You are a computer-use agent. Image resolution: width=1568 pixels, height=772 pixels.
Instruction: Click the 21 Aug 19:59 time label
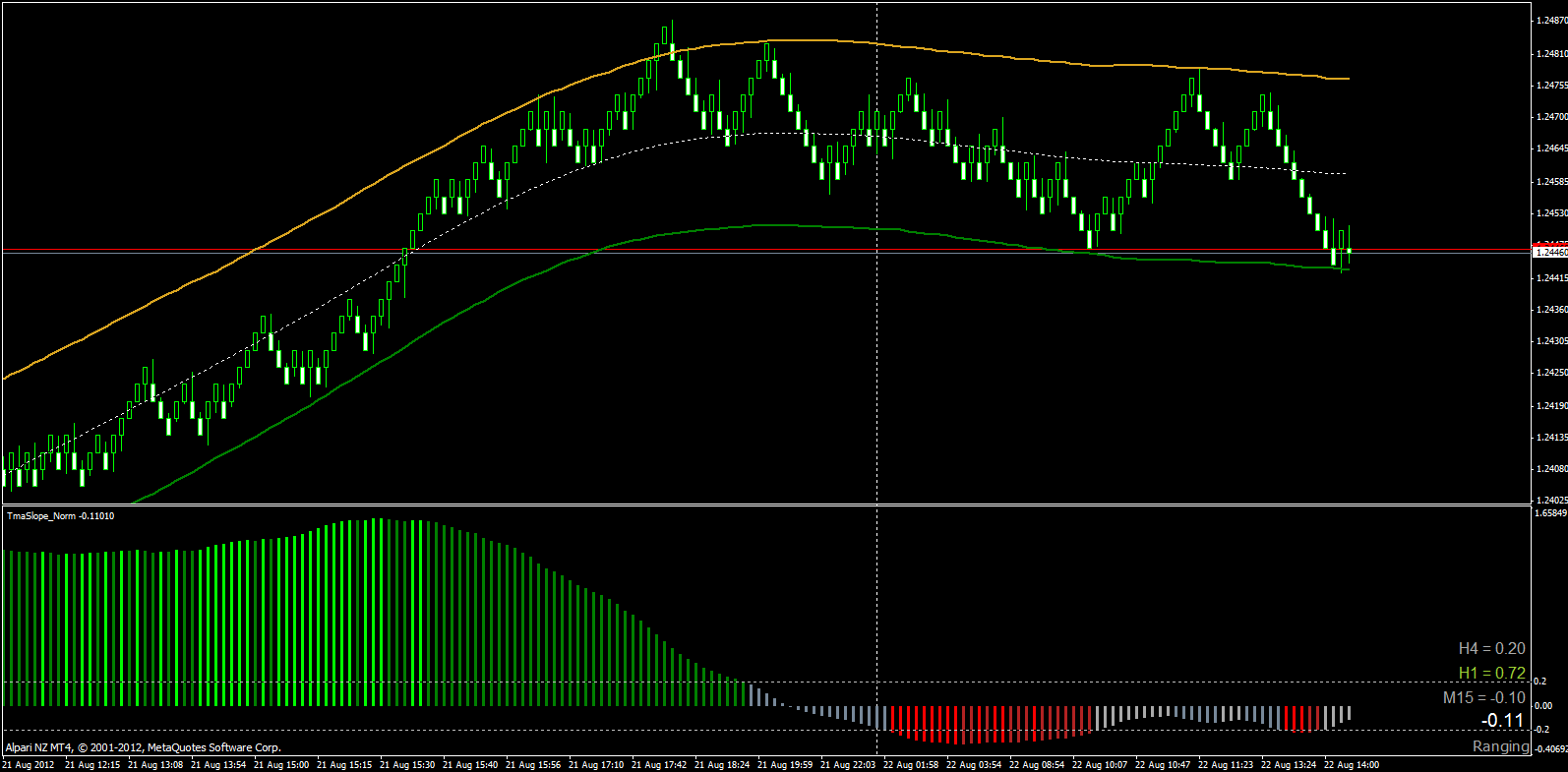(785, 764)
